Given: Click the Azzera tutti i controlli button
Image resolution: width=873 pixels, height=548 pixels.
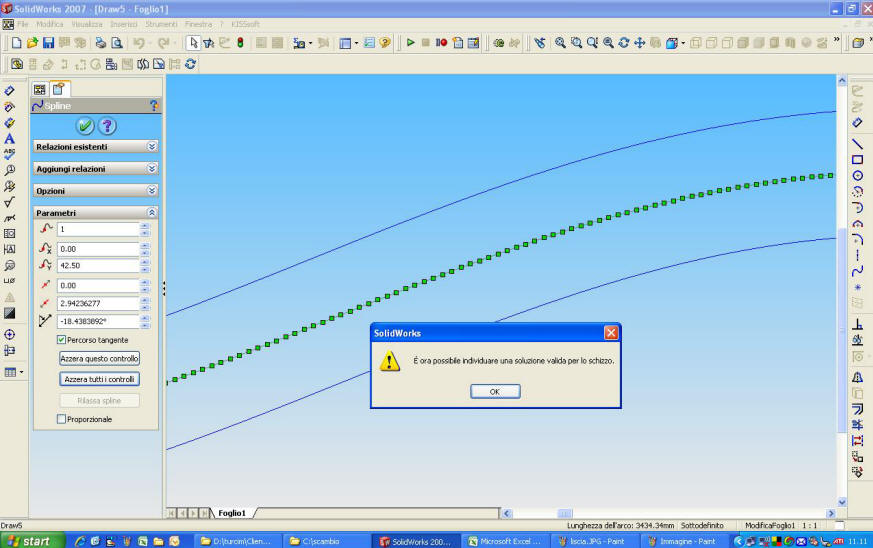Looking at the screenshot, I should pyautogui.click(x=99, y=379).
